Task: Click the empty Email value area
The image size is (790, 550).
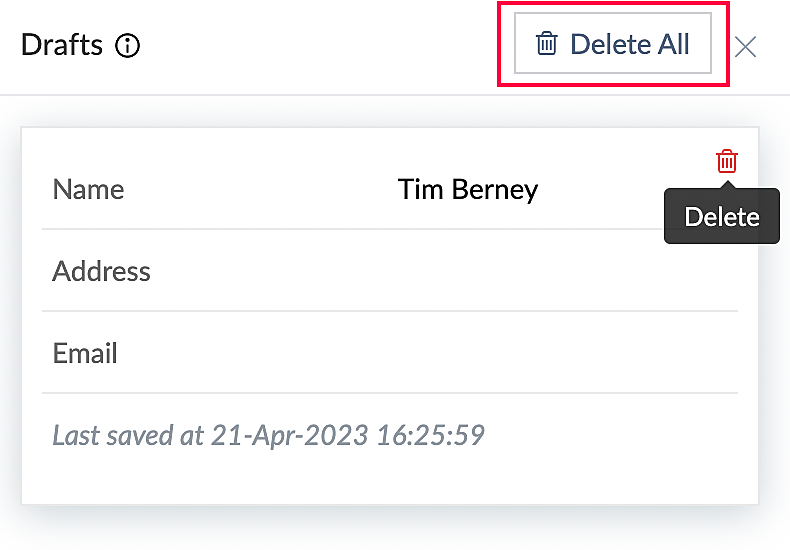Action: tap(467, 353)
